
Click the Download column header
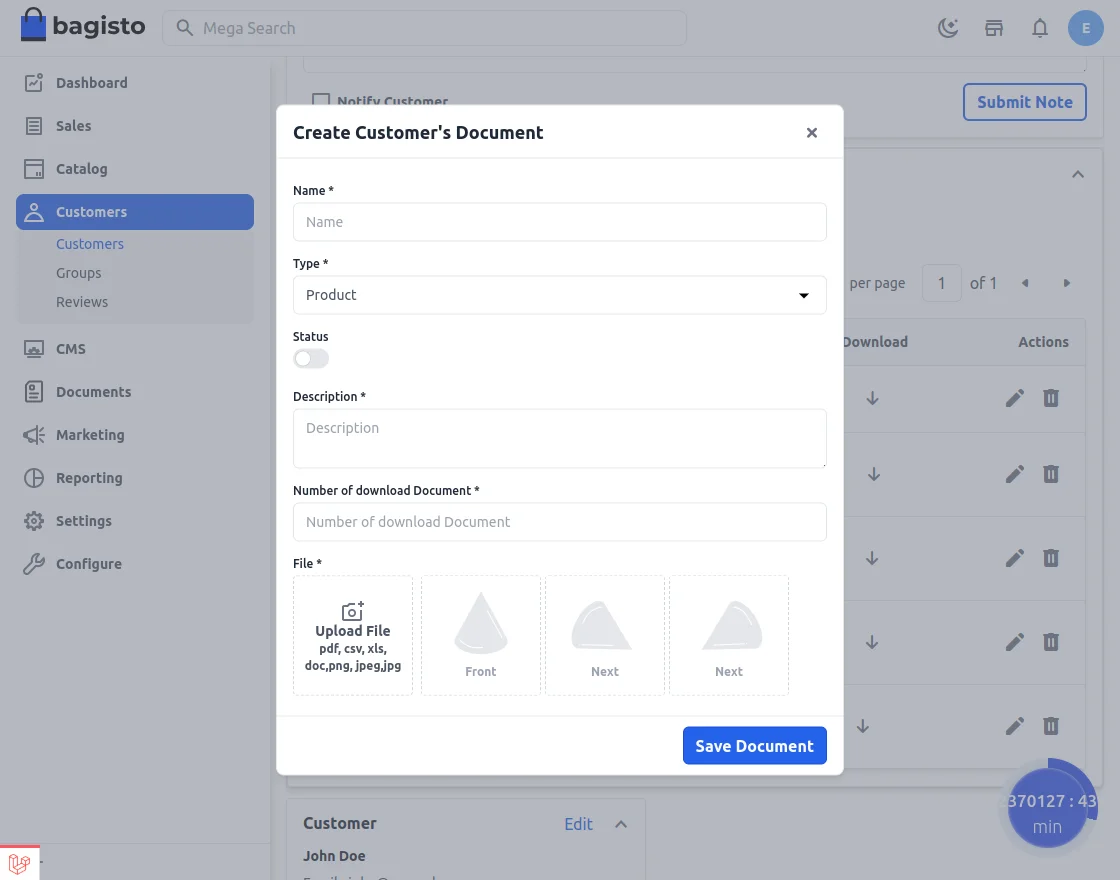pyautogui.click(x=875, y=342)
